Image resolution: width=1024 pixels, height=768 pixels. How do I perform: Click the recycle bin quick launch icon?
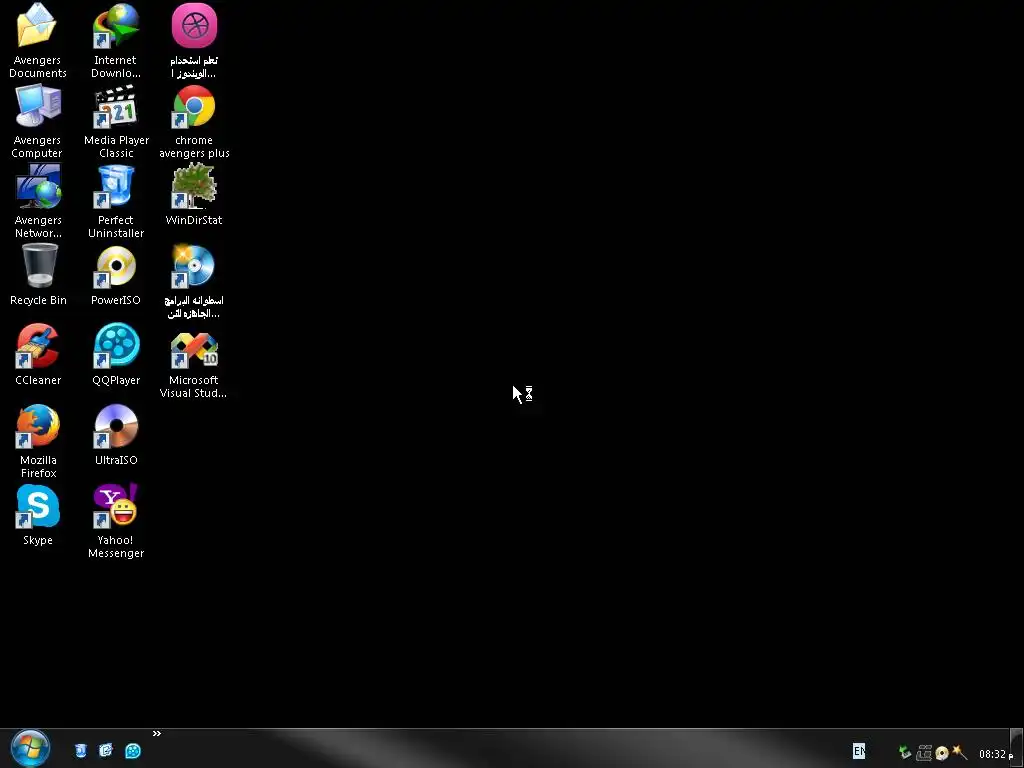coord(80,751)
